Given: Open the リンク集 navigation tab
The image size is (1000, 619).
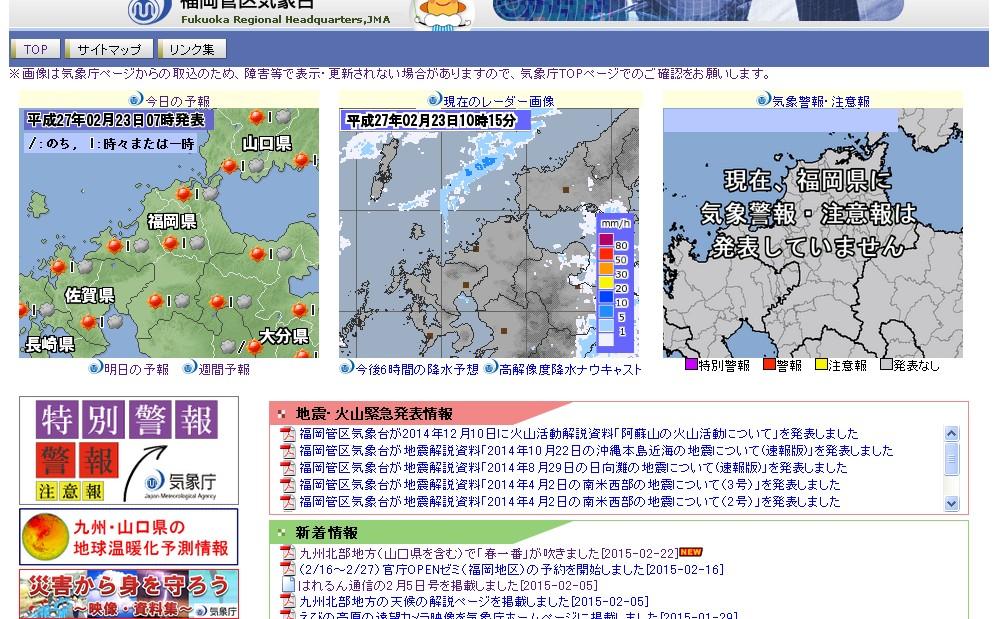Looking at the screenshot, I should (191, 49).
